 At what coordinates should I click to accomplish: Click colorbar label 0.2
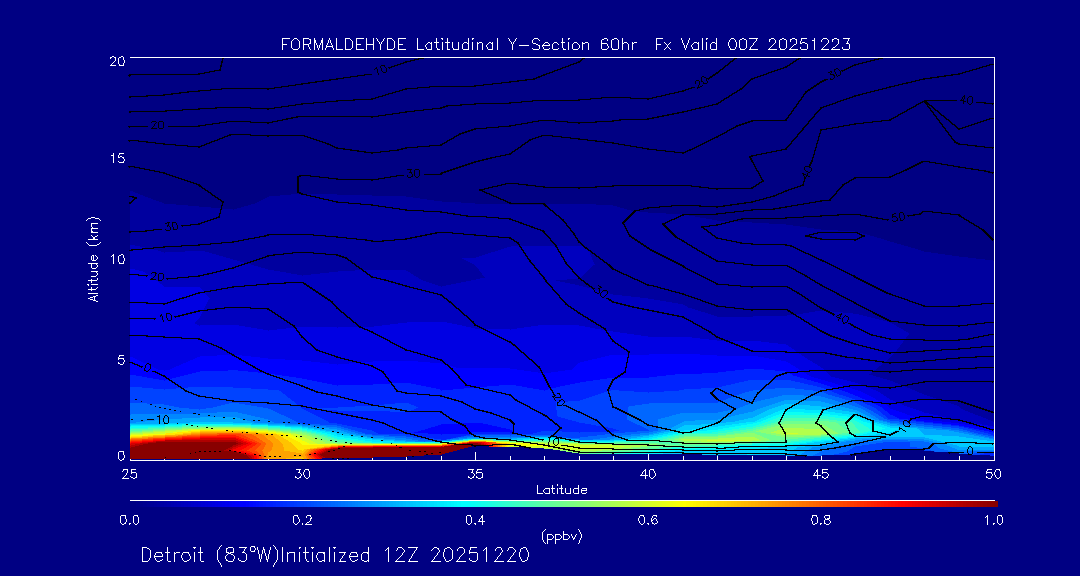(x=302, y=520)
